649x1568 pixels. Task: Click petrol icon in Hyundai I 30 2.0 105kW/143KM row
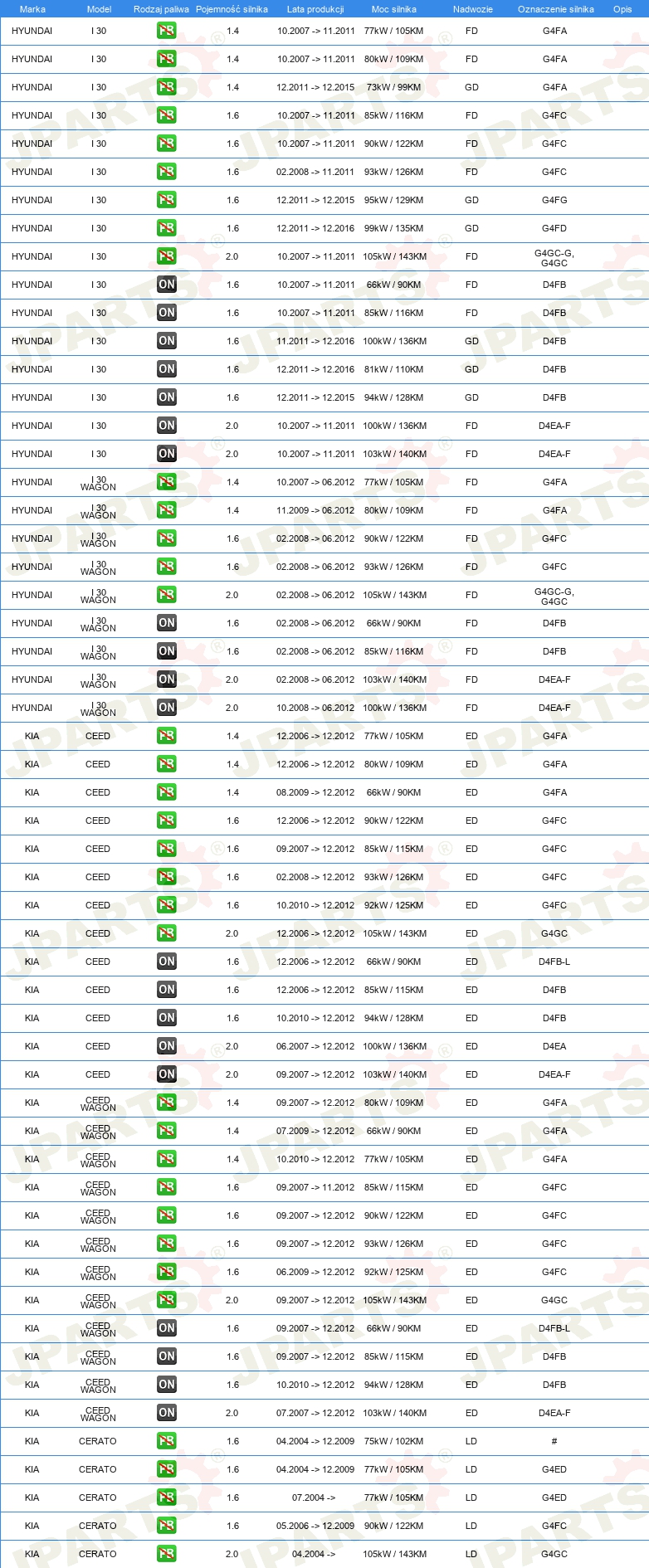pos(166,256)
